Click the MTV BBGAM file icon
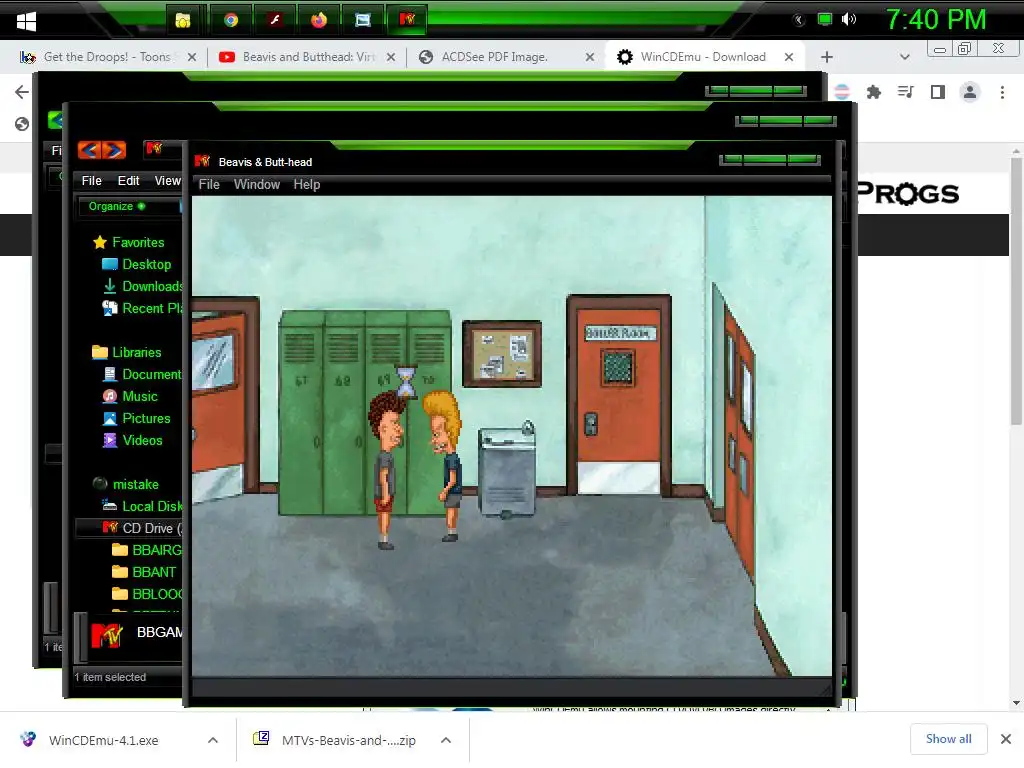Screen dimensions: 1024x768 (106, 635)
